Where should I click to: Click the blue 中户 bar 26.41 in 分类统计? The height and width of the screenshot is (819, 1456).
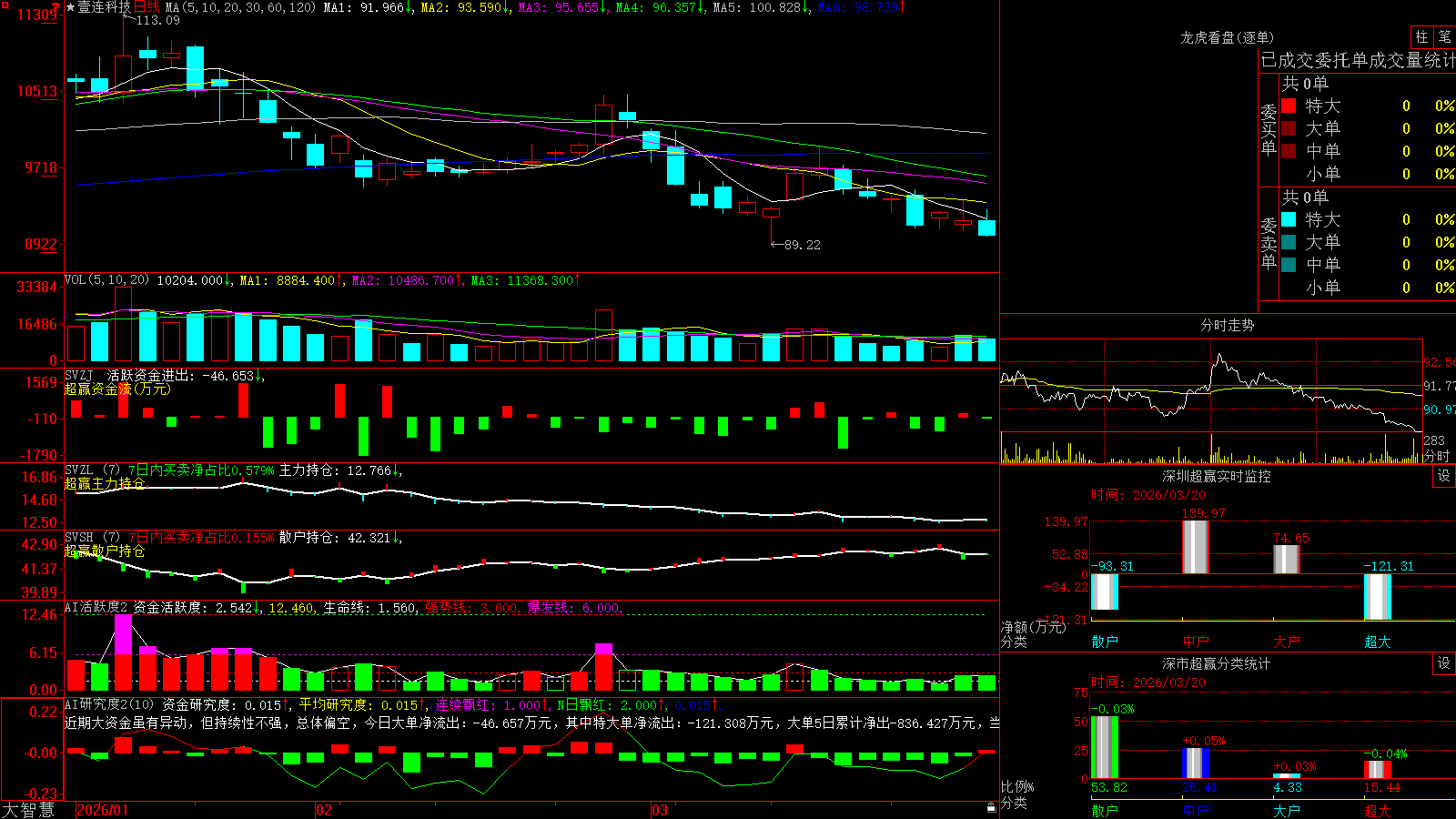pyautogui.click(x=1196, y=763)
